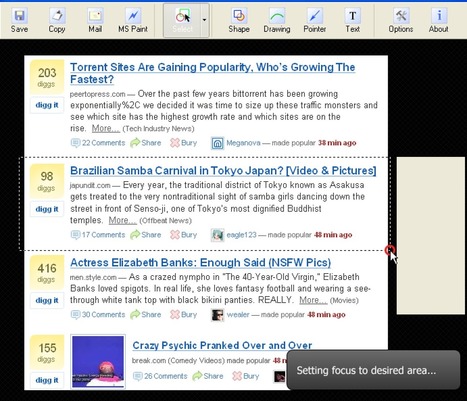The width and height of the screenshot is (467, 401).
Task: Click Share on the torrent story
Action: (x=146, y=143)
